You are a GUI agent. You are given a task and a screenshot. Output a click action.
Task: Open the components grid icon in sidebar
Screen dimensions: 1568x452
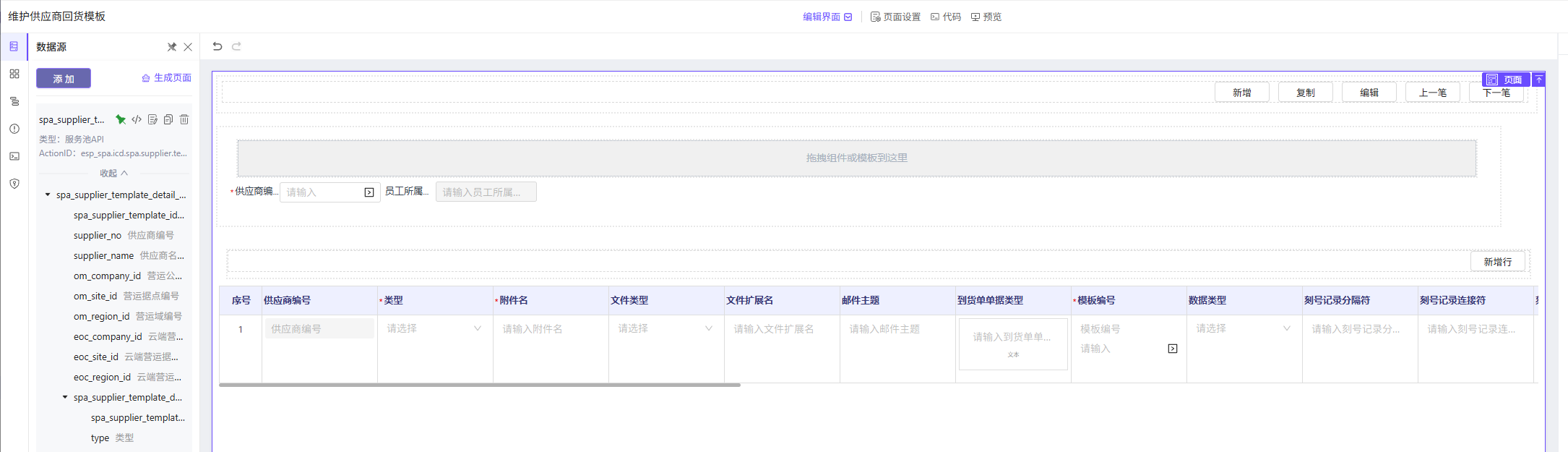pyautogui.click(x=14, y=74)
